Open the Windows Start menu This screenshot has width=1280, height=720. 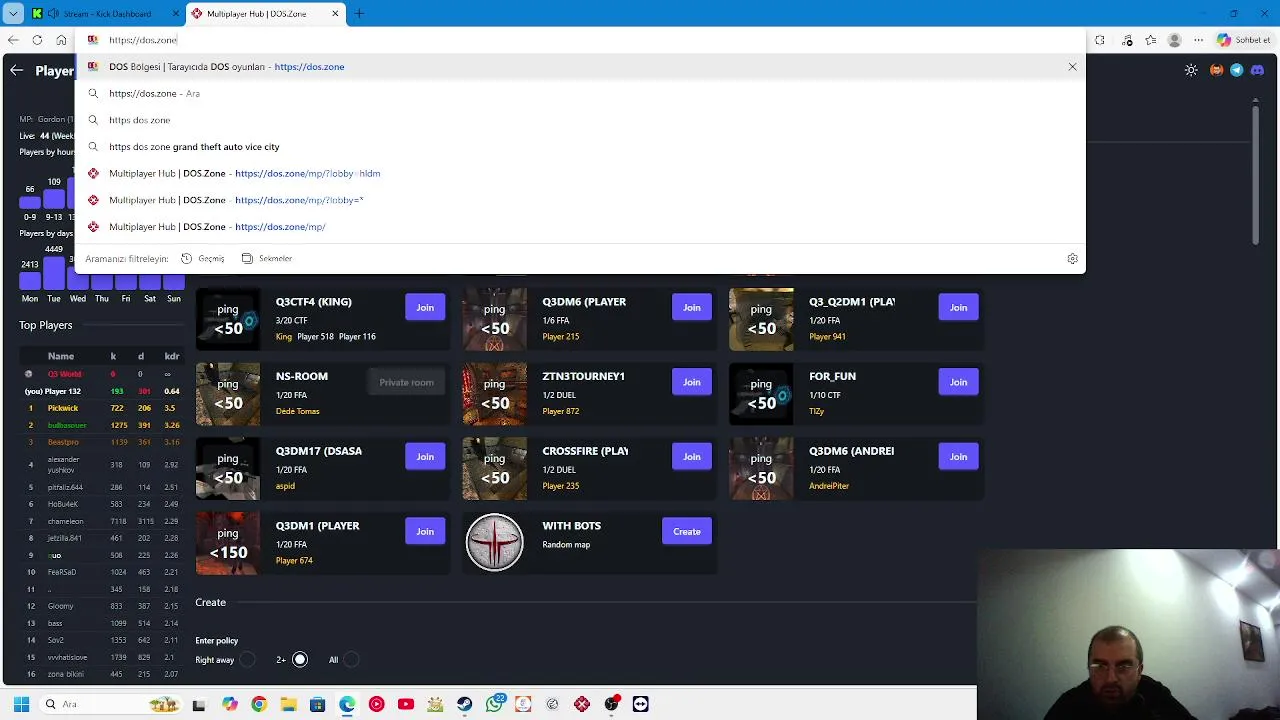[21, 704]
